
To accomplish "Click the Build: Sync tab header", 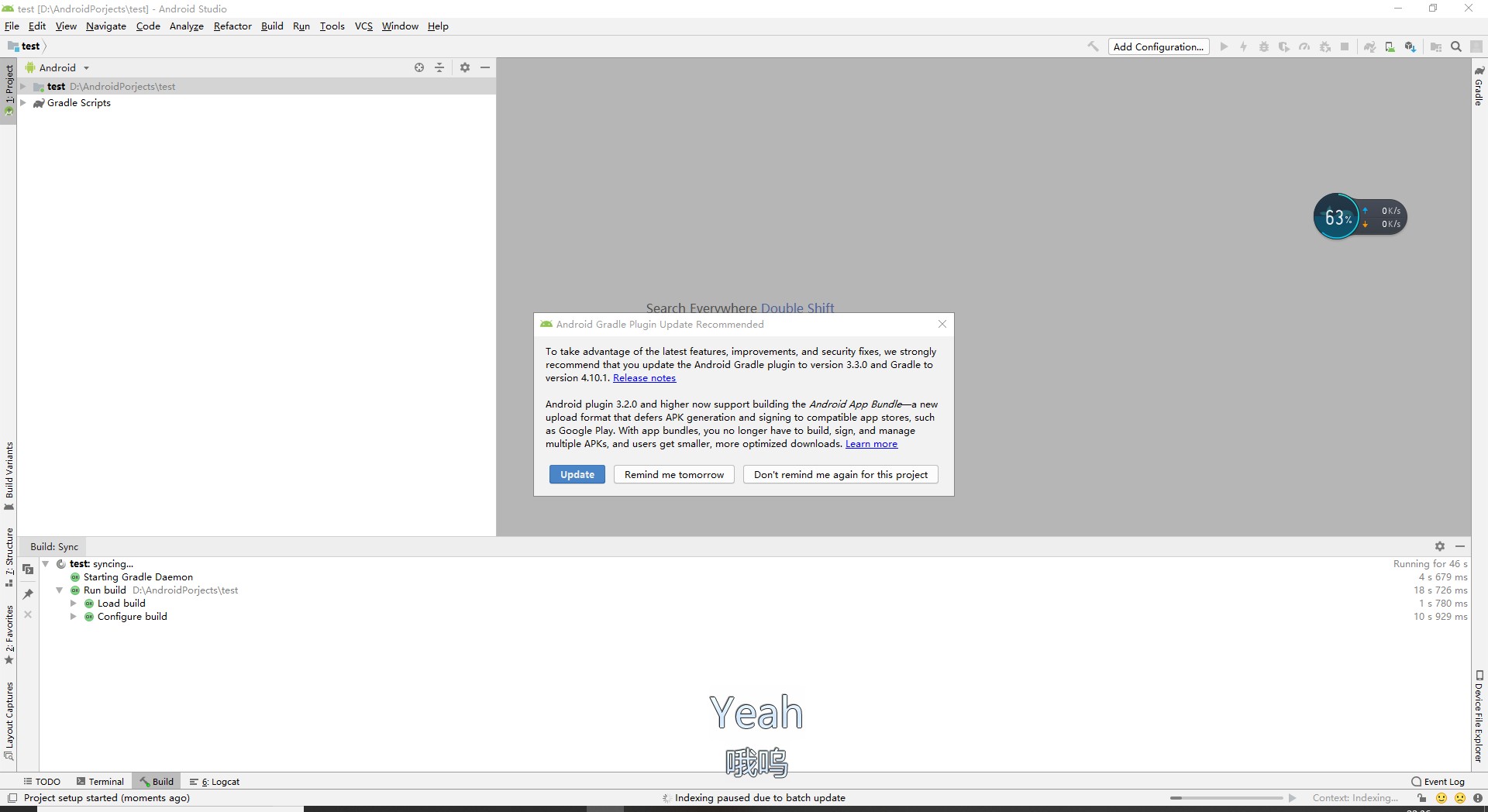I will click(x=54, y=546).
